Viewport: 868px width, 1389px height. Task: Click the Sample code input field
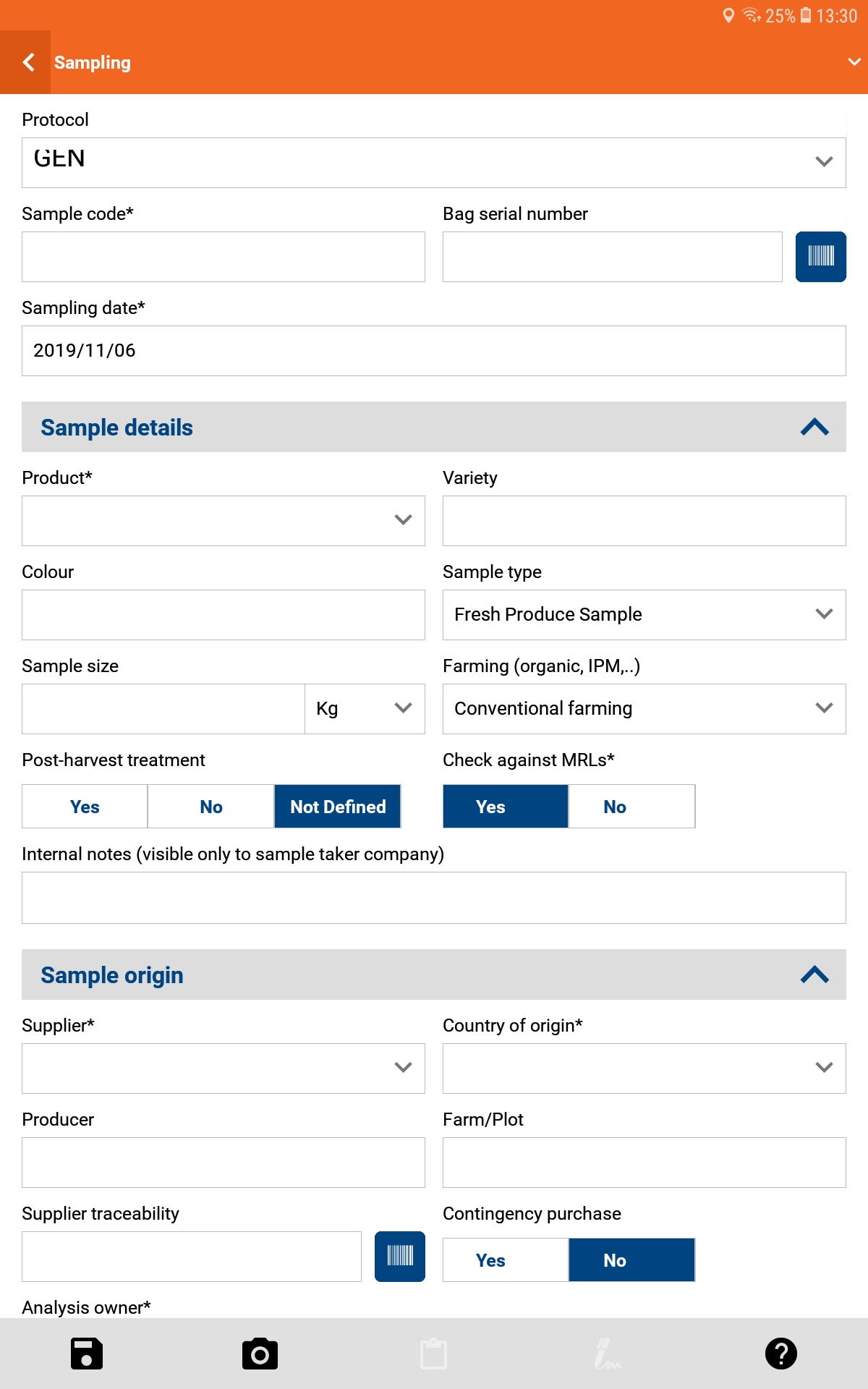click(x=223, y=257)
